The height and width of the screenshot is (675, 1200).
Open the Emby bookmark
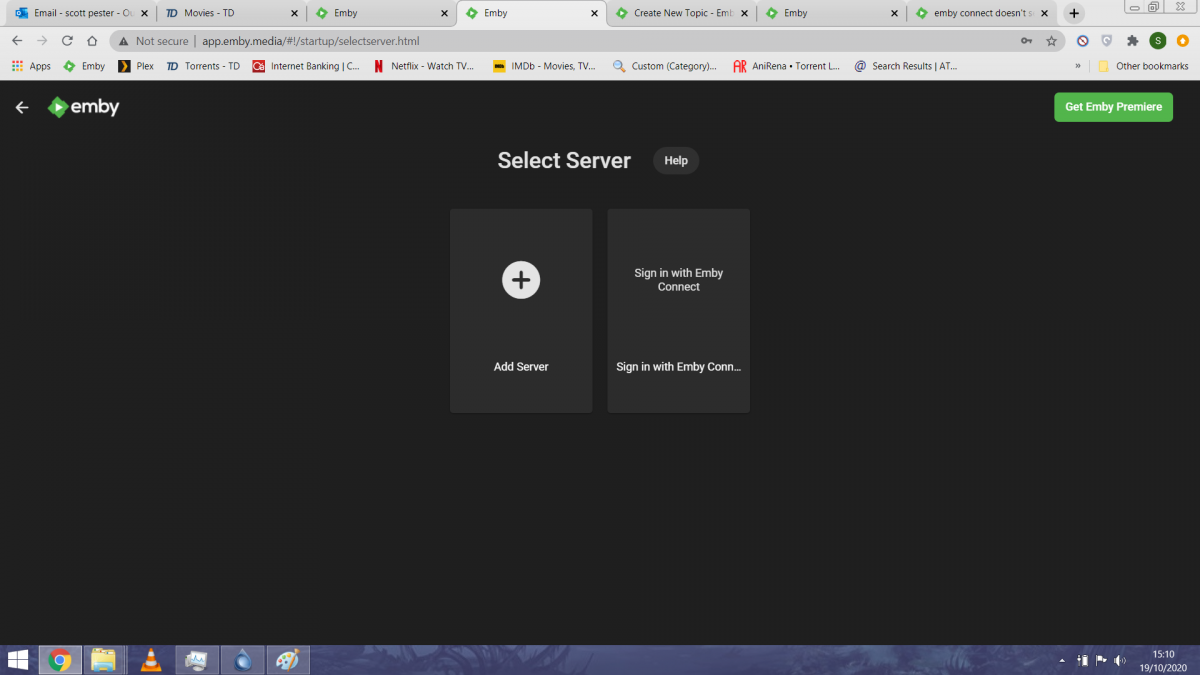click(x=84, y=66)
